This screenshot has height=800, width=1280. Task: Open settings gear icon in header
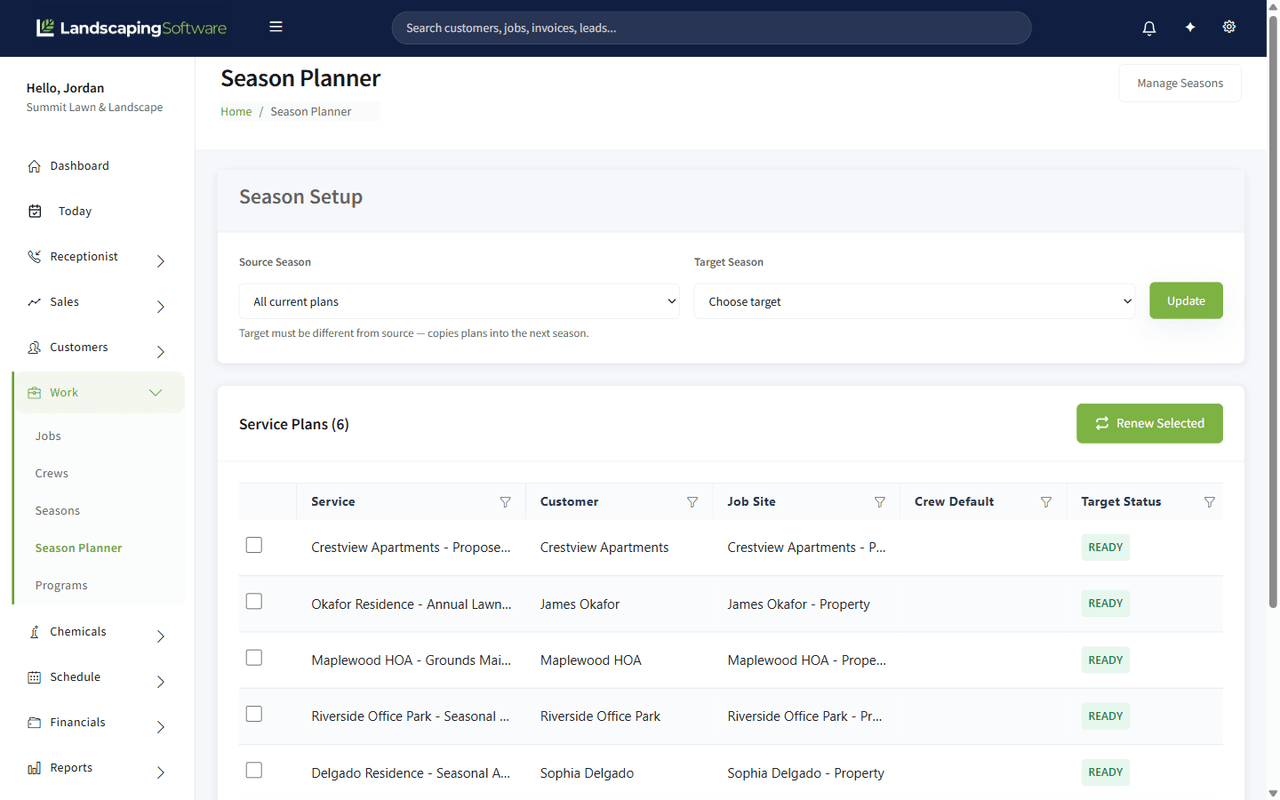1229,27
